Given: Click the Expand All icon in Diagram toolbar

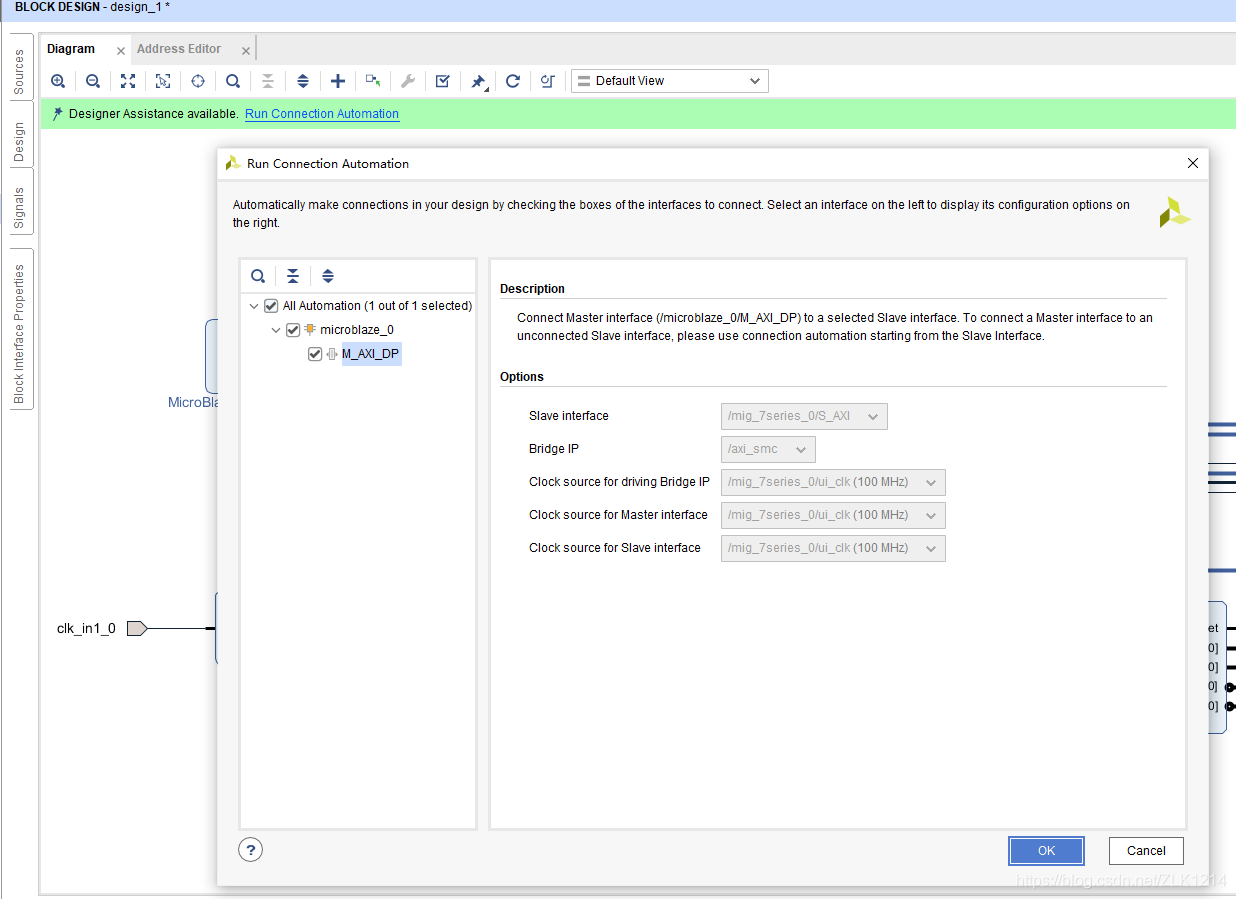Looking at the screenshot, I should [x=303, y=81].
